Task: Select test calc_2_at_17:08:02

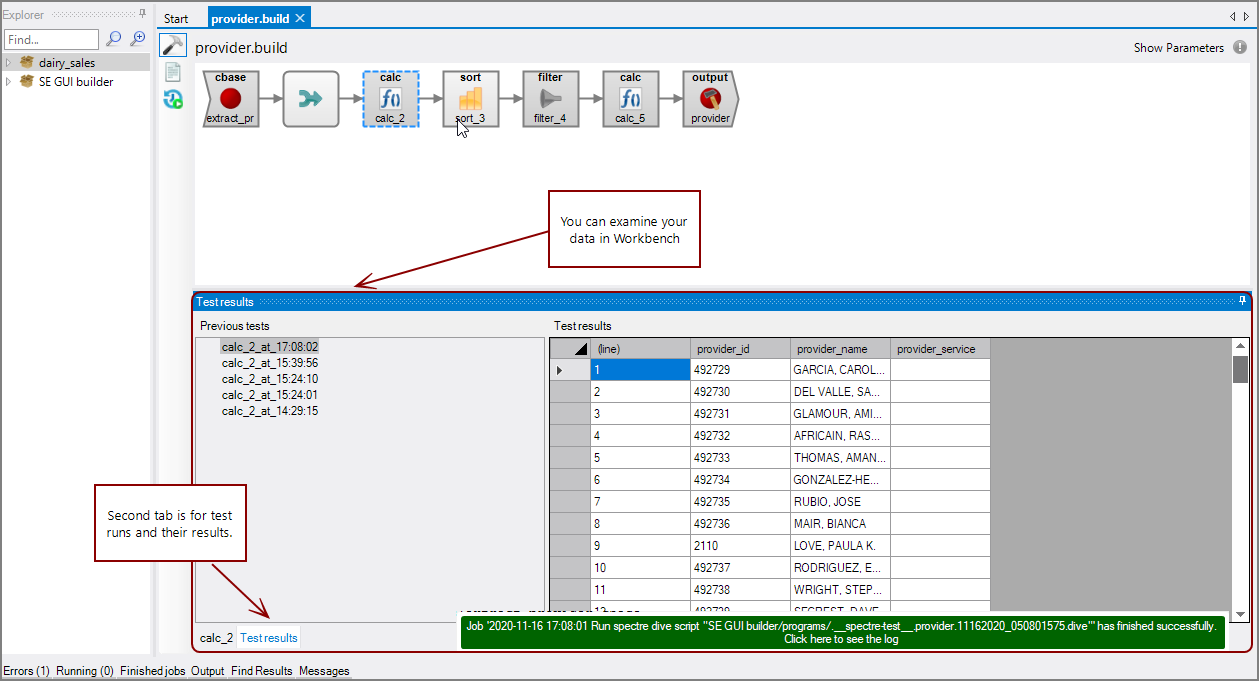Action: 270,347
